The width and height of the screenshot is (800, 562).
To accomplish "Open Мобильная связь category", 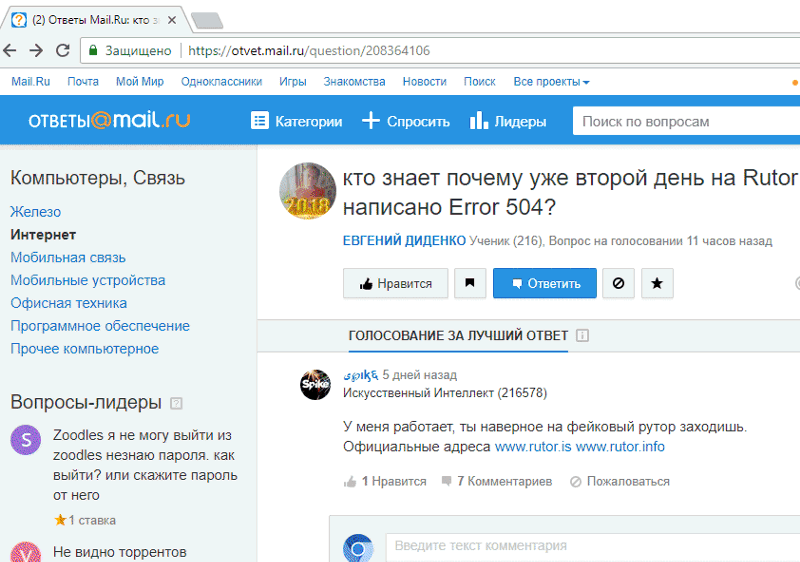I will [68, 258].
